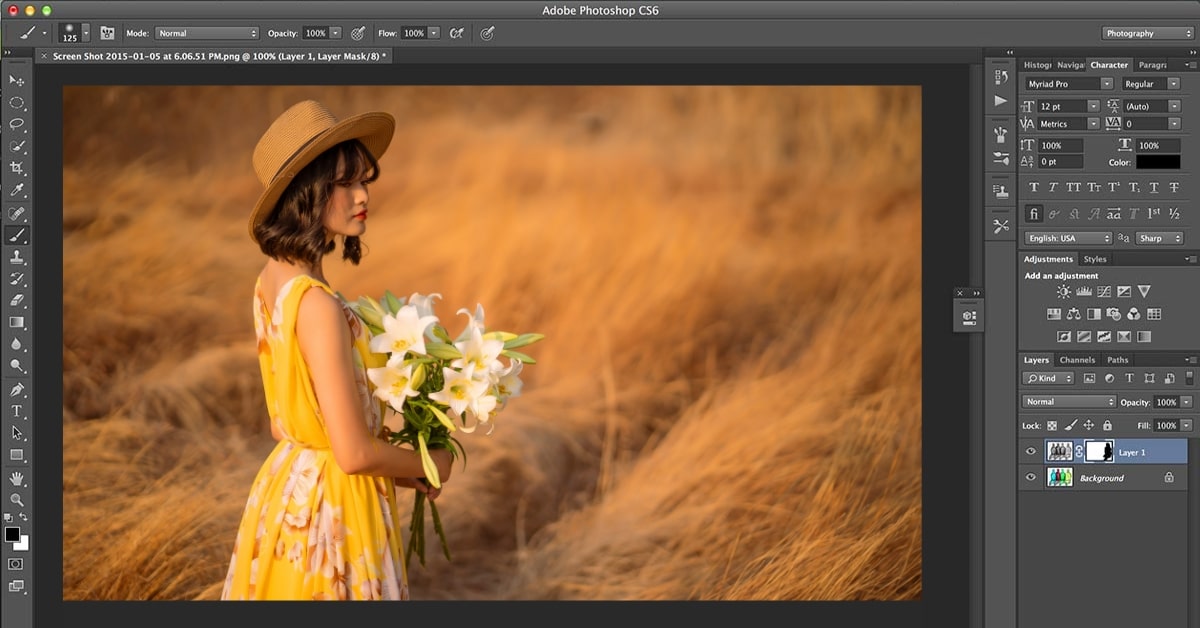The width and height of the screenshot is (1200, 628).
Task: Switch to the Paragraph tab
Action: click(x=1152, y=65)
